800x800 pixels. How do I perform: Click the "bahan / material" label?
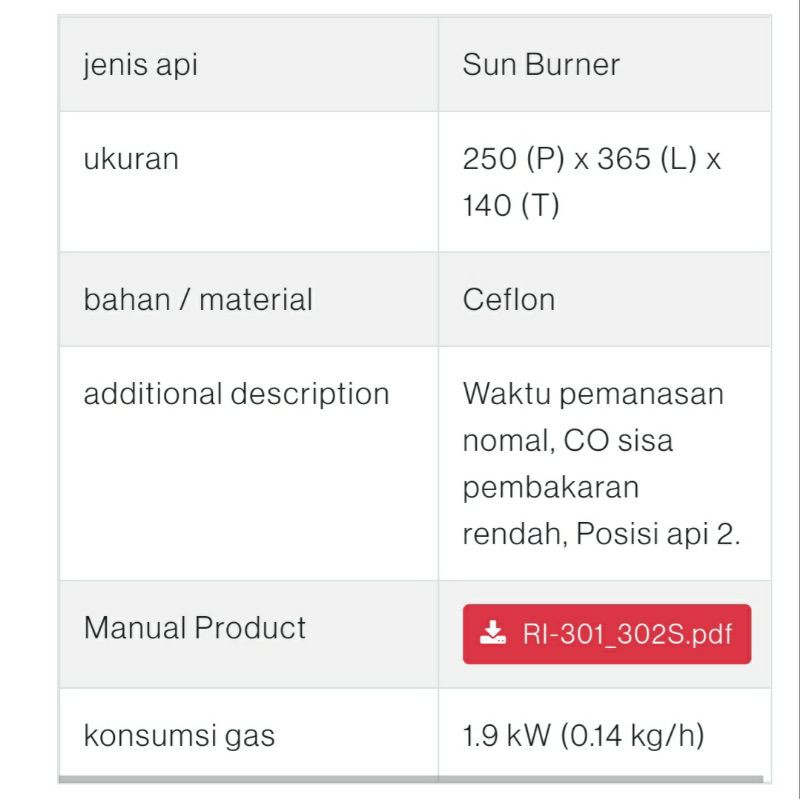click(198, 300)
